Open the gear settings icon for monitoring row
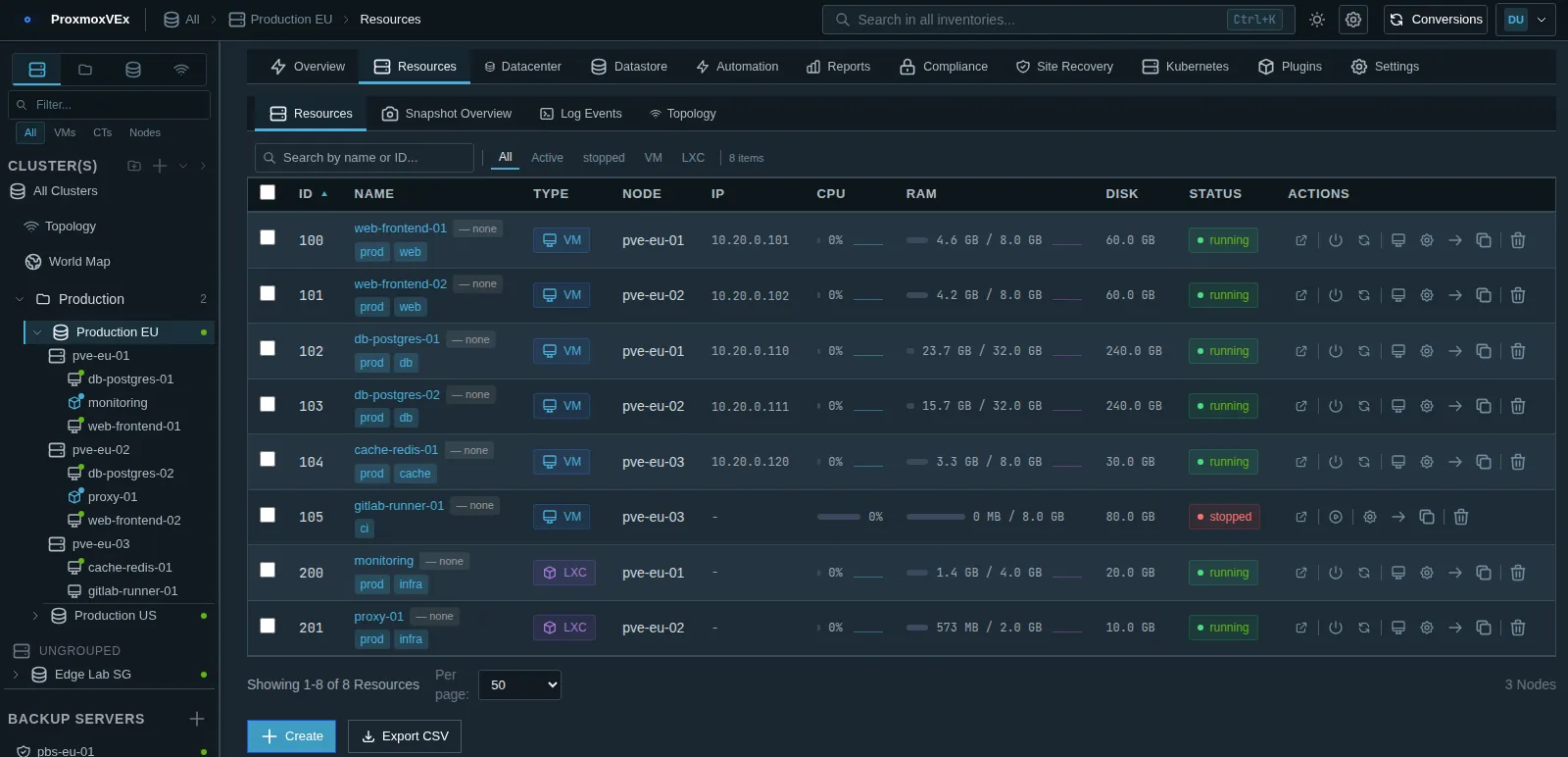Viewport: 1568px width, 757px height. 1427,573
